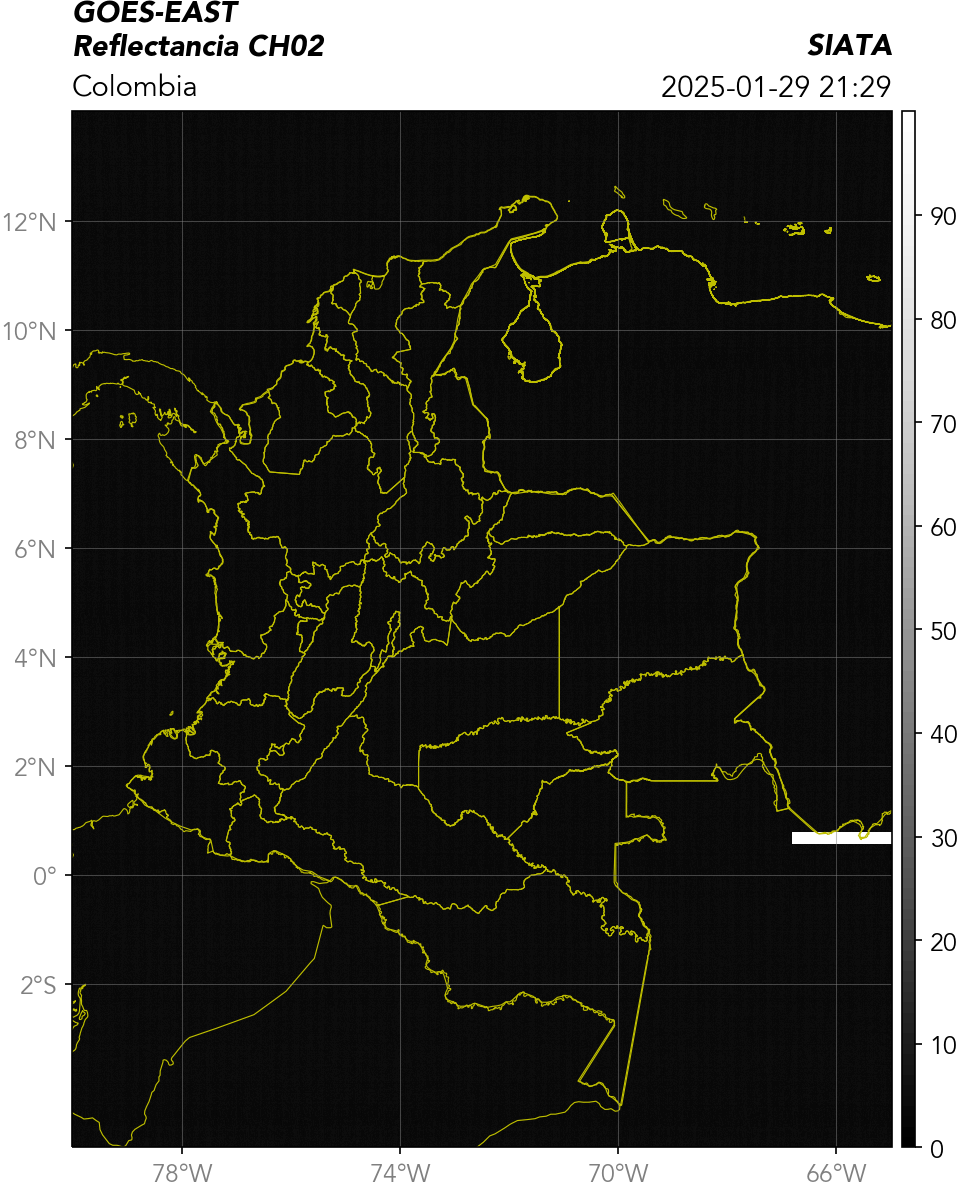Click the 70°W longitude label
Viewport: 957px width, 1188px height.
618,1174
